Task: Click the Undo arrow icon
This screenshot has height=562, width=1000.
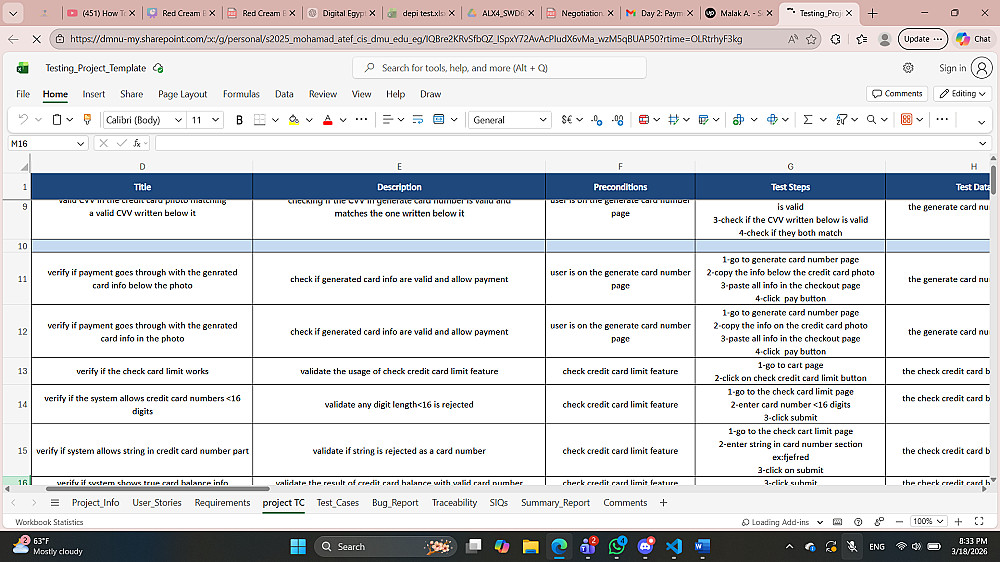Action: (23, 119)
